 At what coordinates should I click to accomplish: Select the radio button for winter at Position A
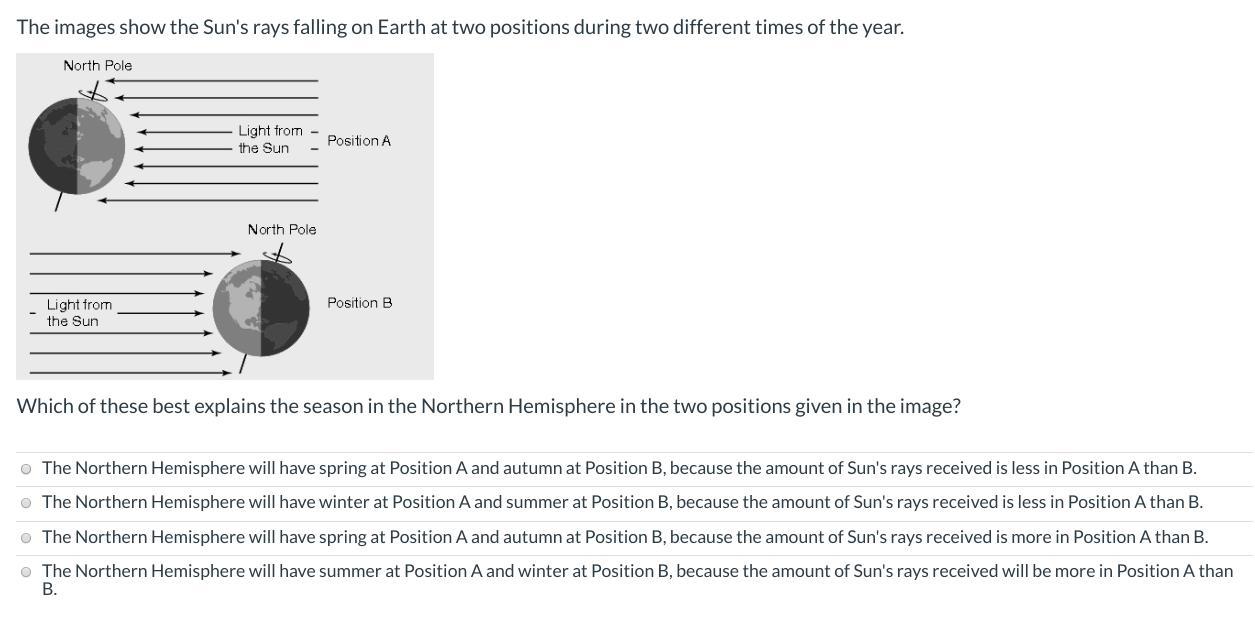point(26,502)
